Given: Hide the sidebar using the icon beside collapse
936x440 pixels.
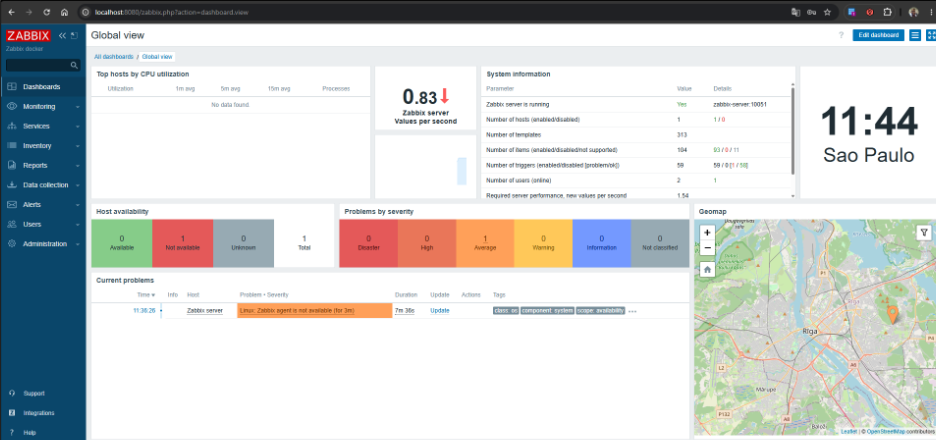Looking at the screenshot, I should click(x=74, y=35).
